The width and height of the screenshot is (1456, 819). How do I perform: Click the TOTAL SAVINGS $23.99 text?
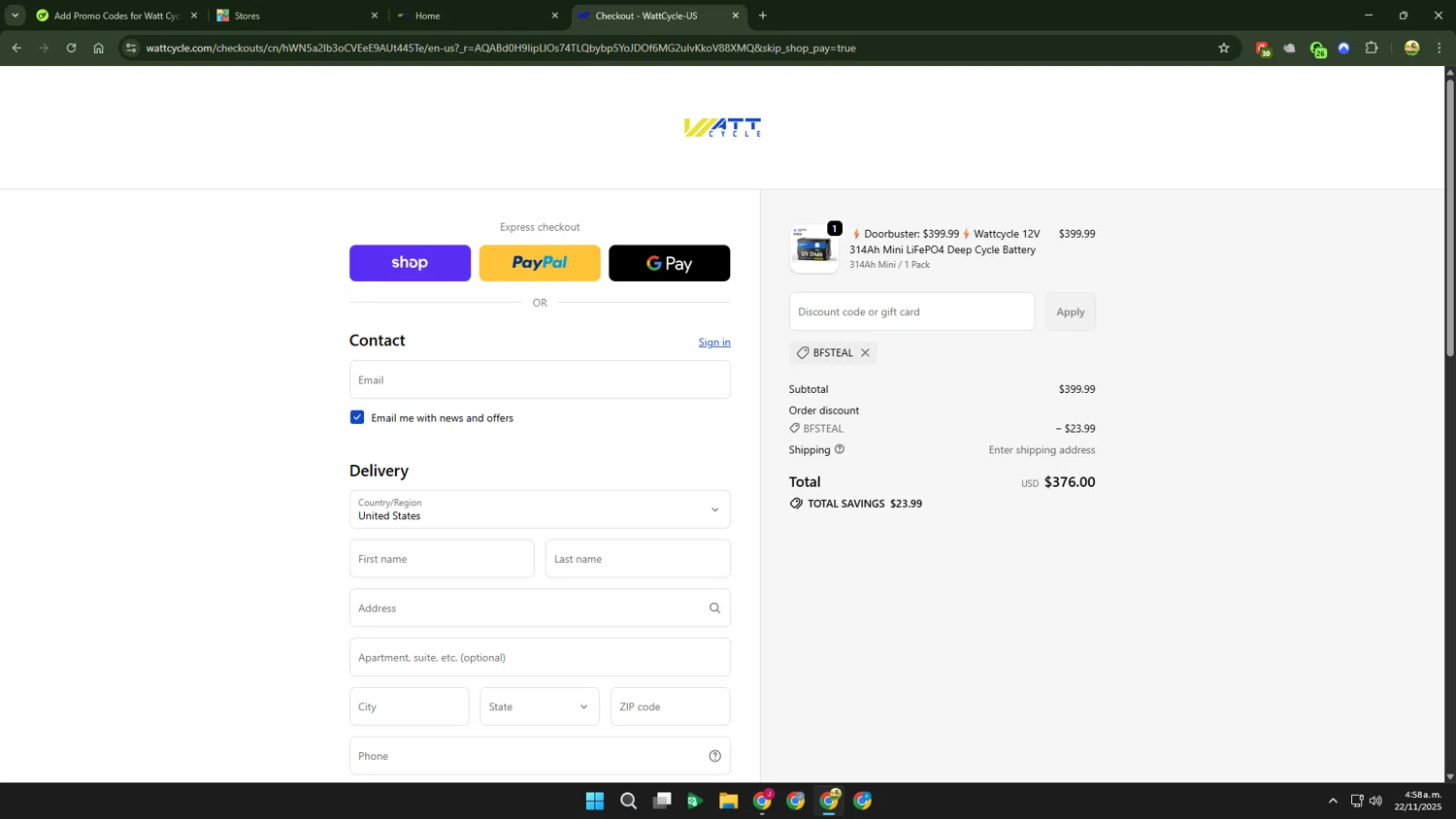864,504
